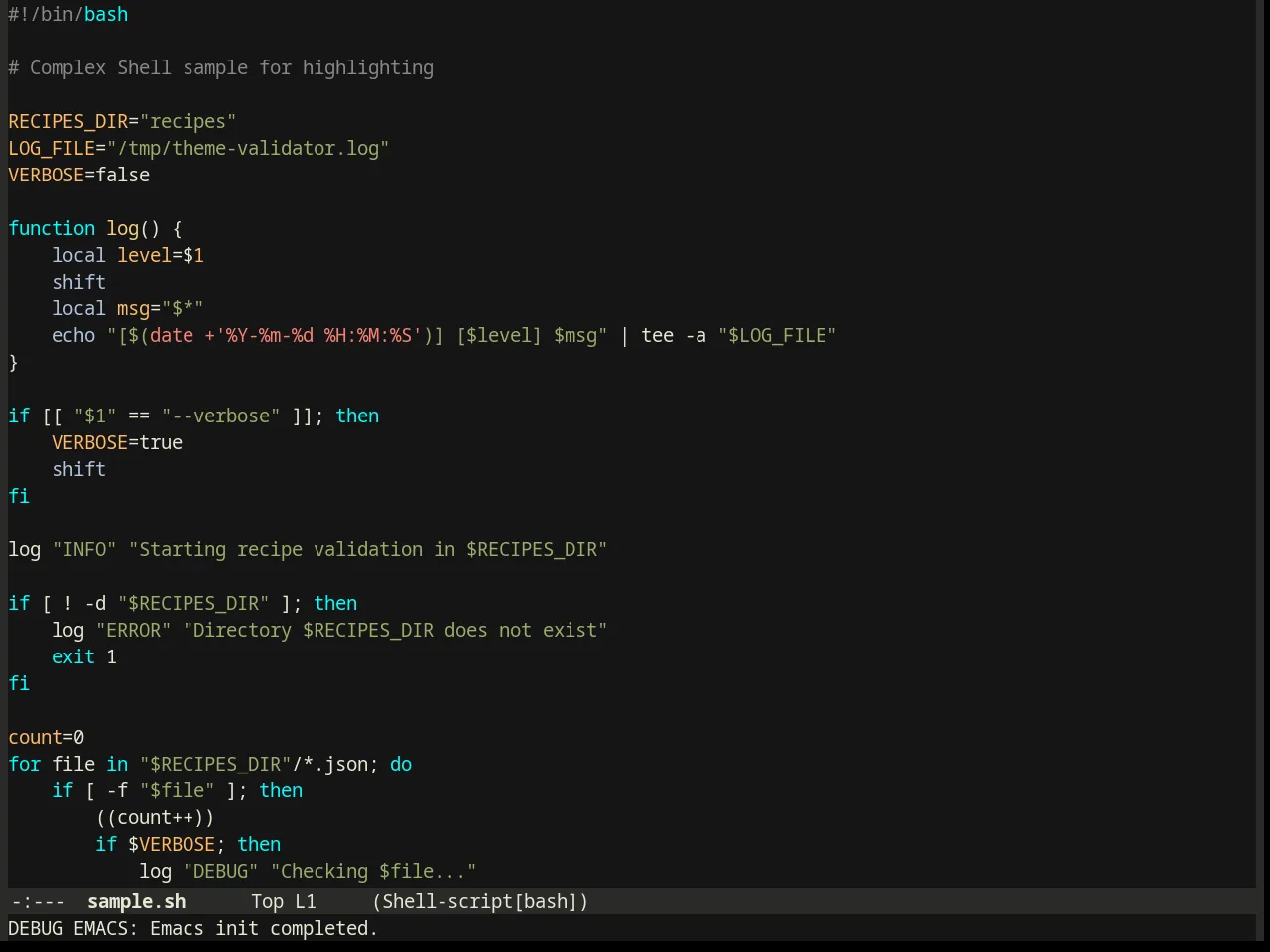Click 'local msg="$*"' line
The height and width of the screenshot is (952, 1270).
128,308
